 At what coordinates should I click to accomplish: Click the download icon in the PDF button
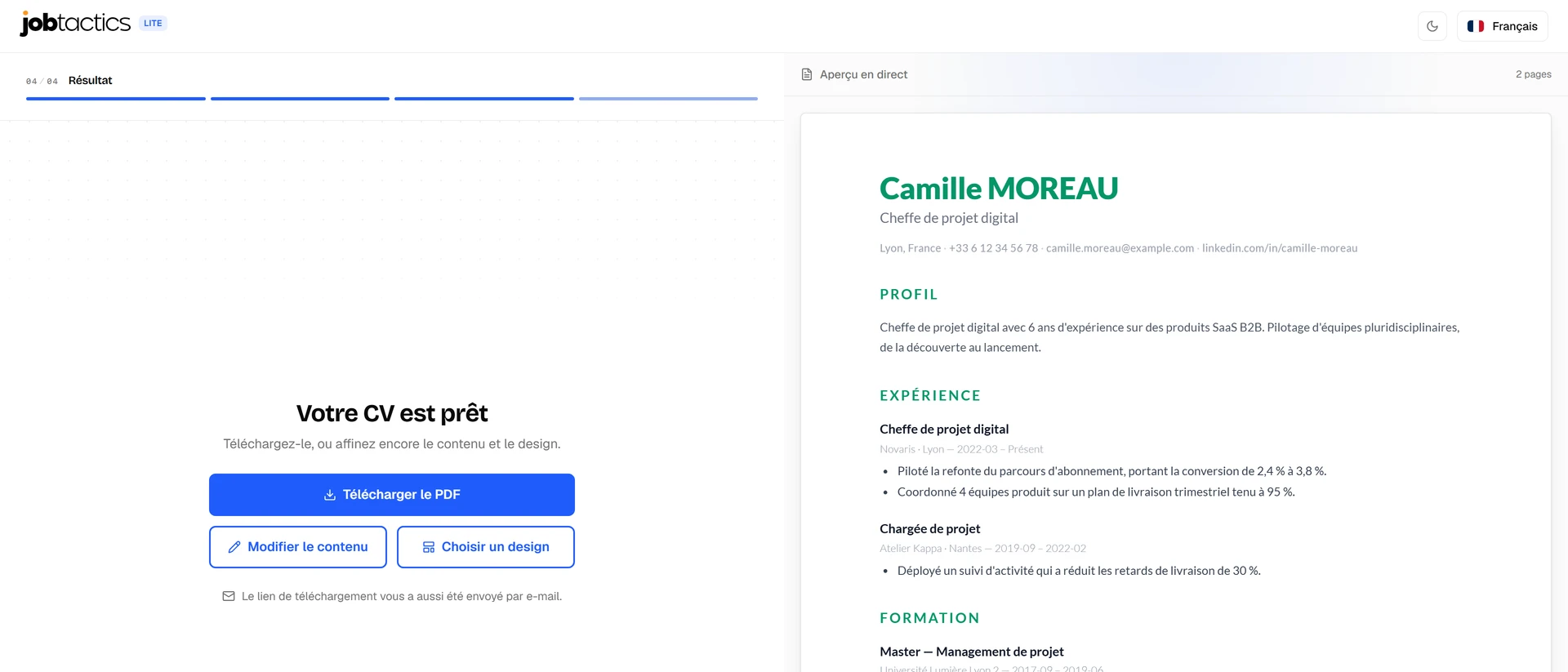(x=330, y=495)
